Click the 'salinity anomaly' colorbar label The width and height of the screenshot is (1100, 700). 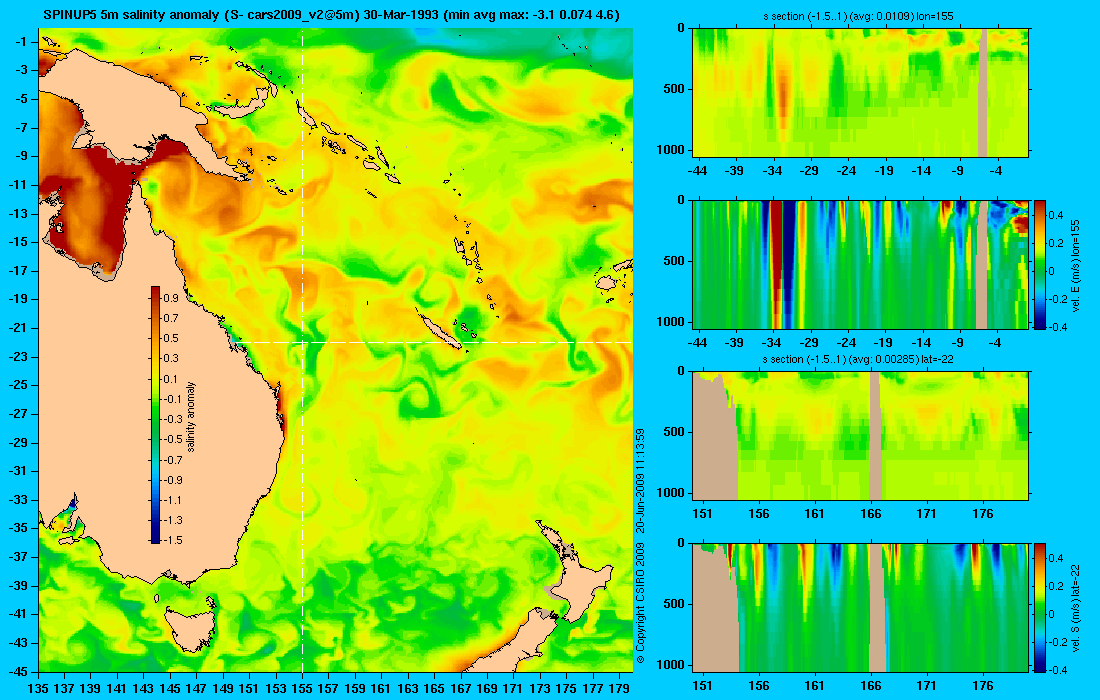coord(192,417)
